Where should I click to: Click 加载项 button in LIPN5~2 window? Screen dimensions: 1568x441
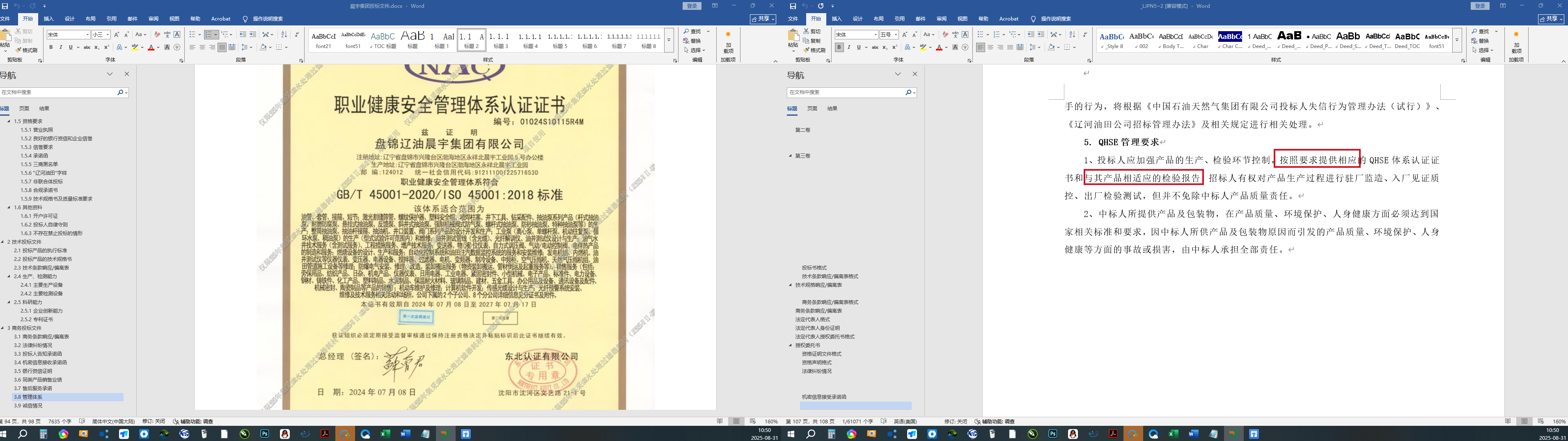[1515, 43]
